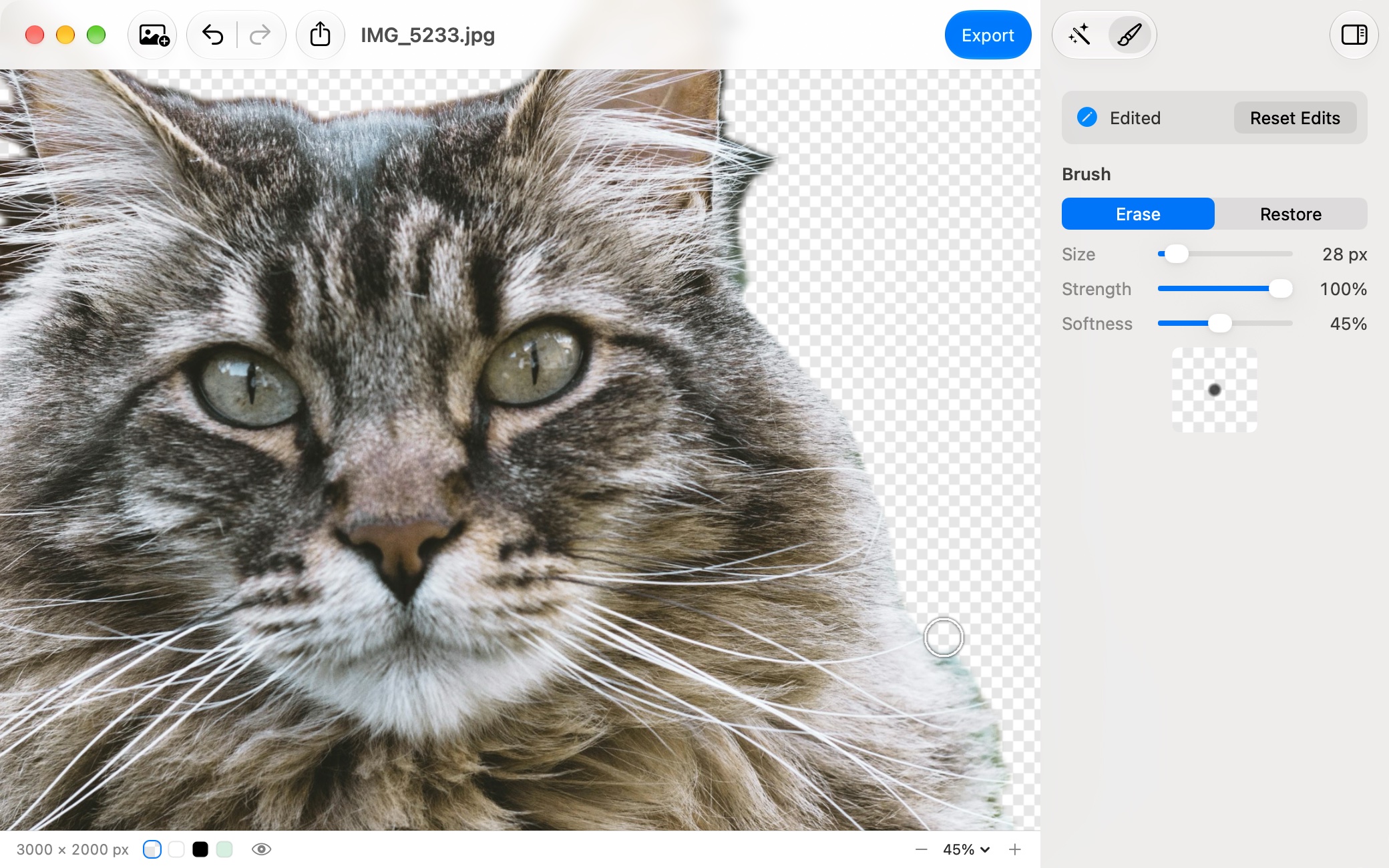Open the 45% zoom level dropdown
The height and width of the screenshot is (868, 1389).
pos(966,849)
